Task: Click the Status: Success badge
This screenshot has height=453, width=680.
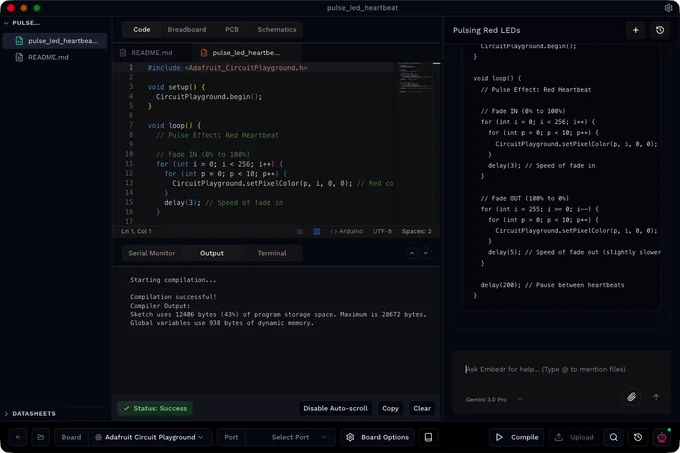Action: (155, 408)
